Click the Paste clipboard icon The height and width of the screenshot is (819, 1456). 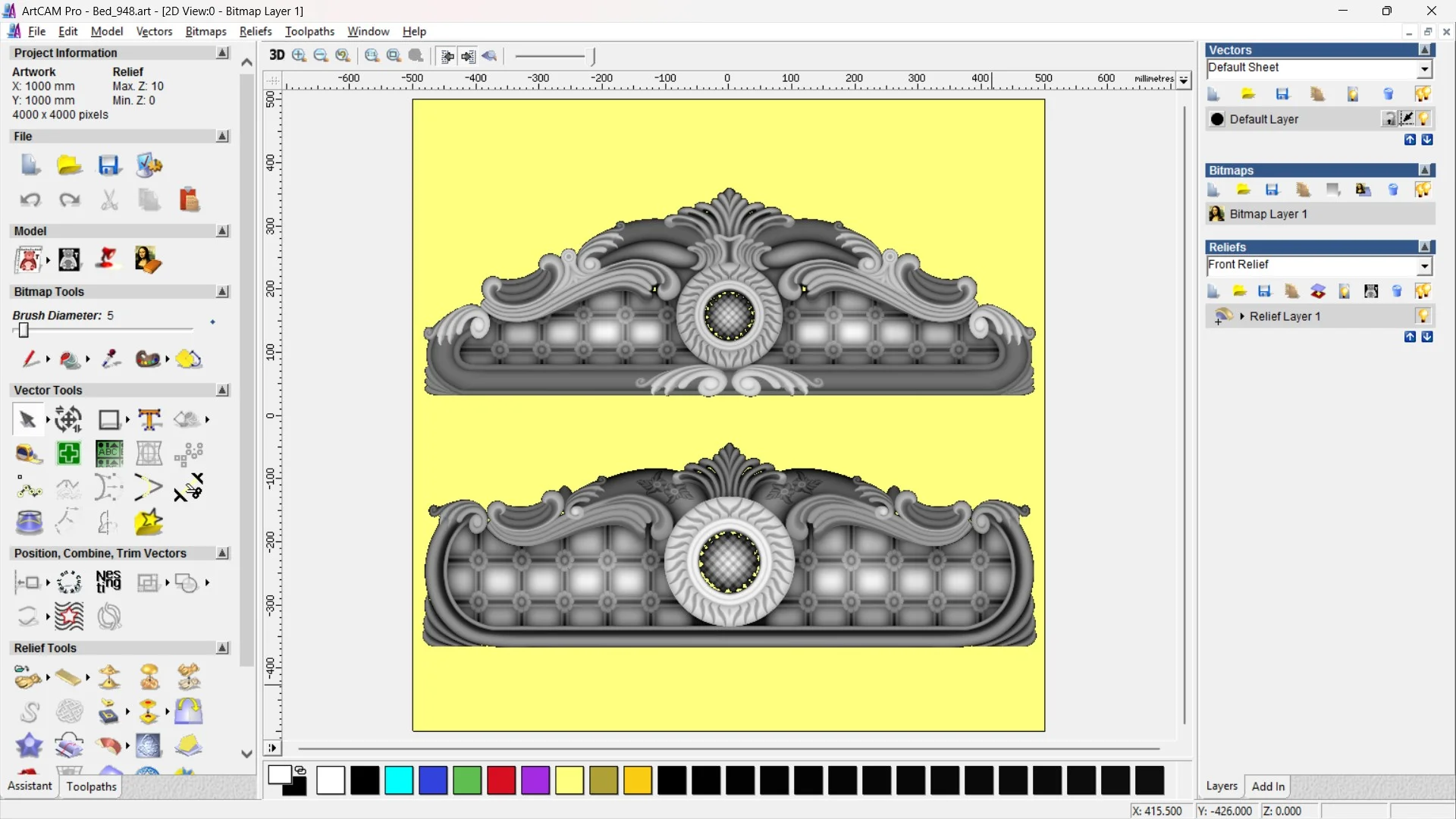189,200
